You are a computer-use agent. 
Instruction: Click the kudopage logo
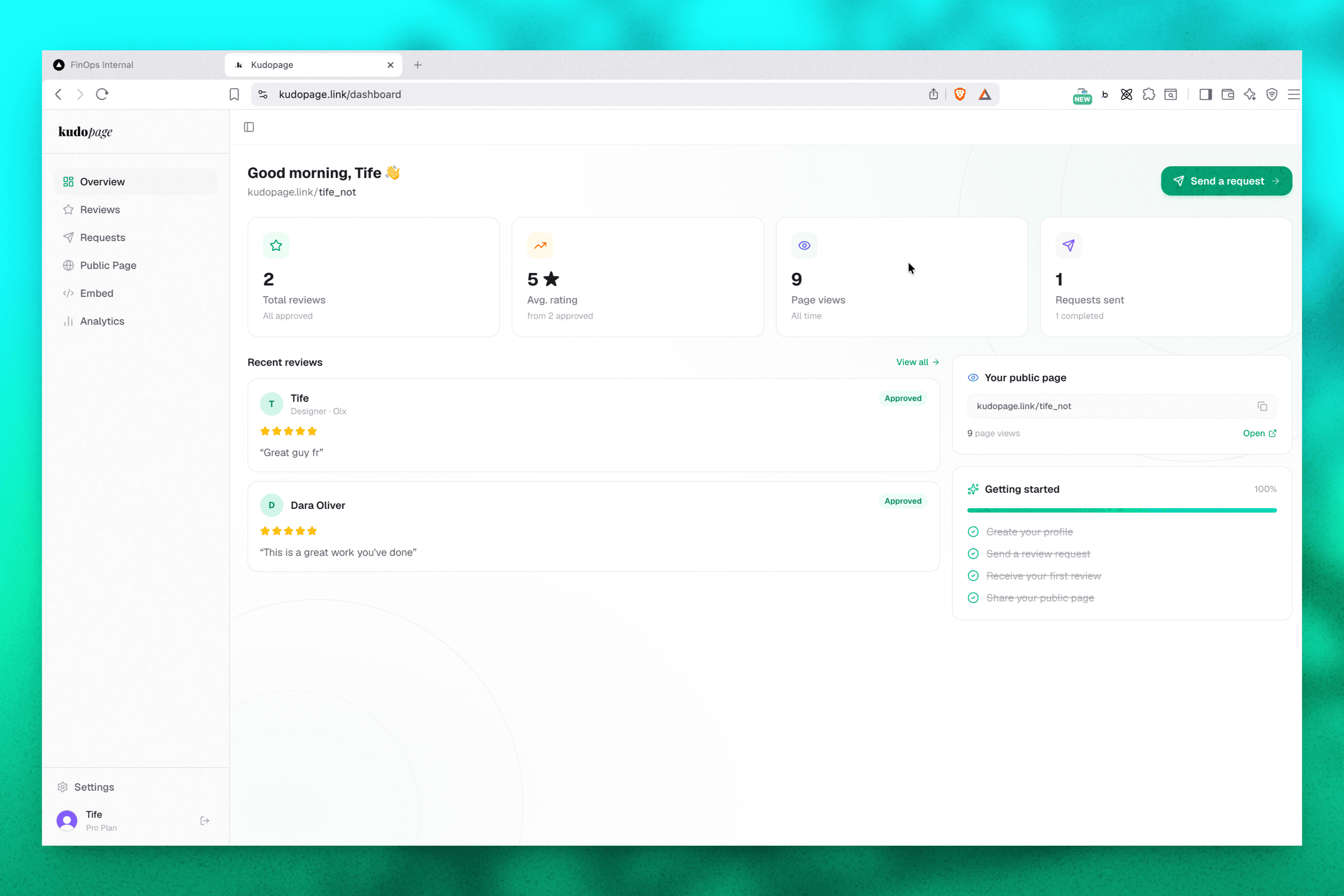click(x=85, y=132)
